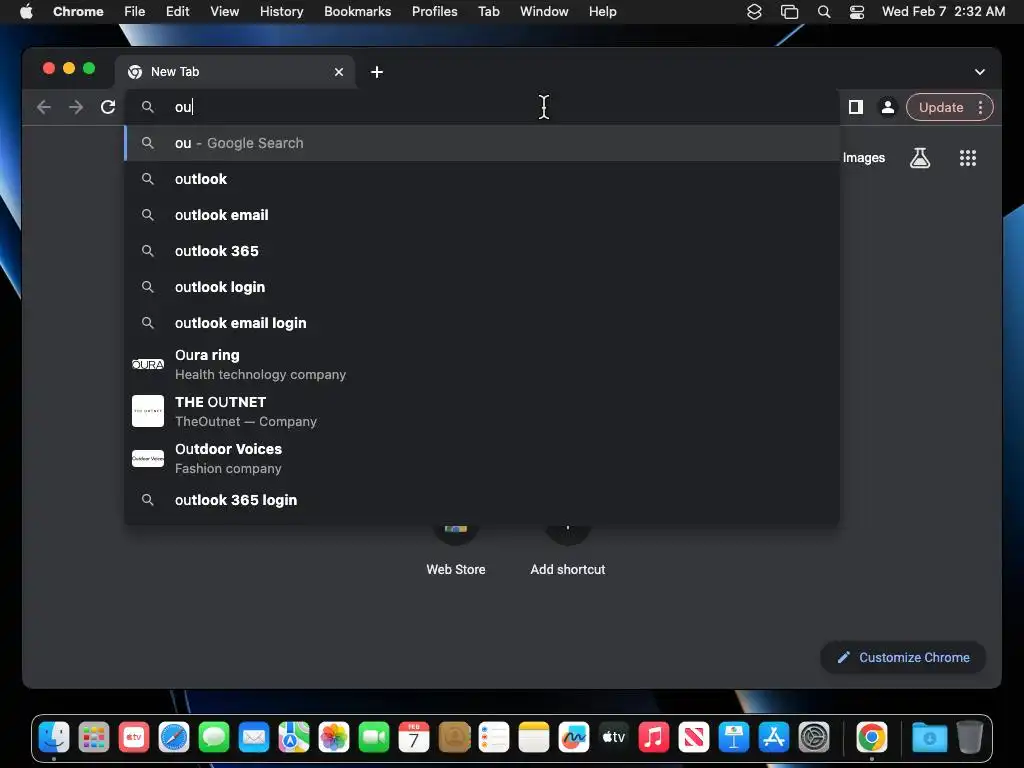The width and height of the screenshot is (1024, 768).
Task: Open Mail from the Dock
Action: point(254,738)
